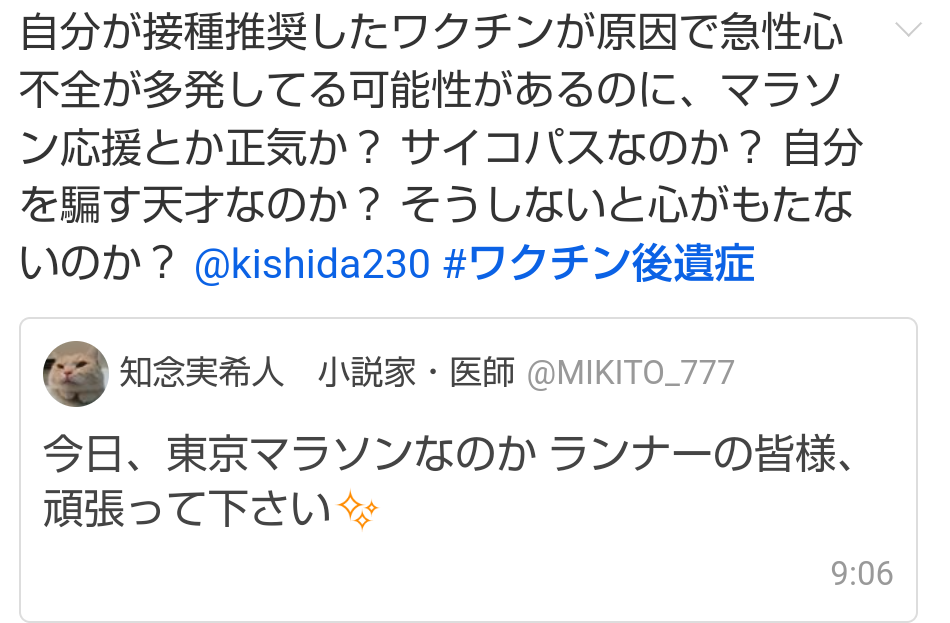
Task: Click the tweet line starting 自分が接種推奨した
Action: (431, 33)
